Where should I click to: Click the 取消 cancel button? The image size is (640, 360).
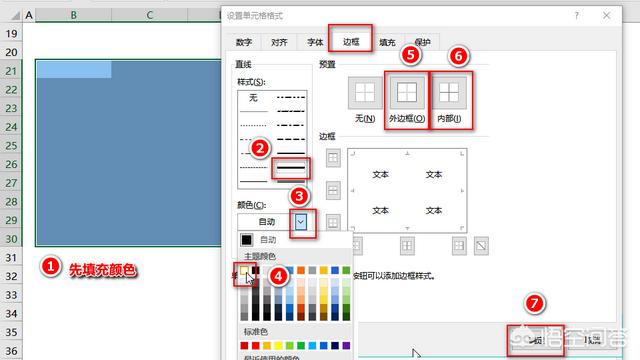pos(592,340)
